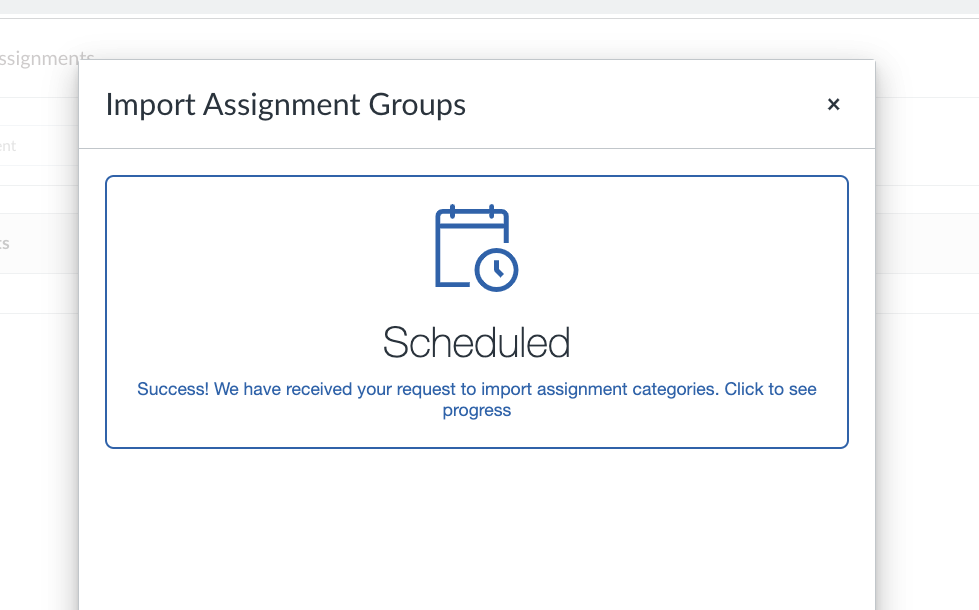Click the bold background row ending 'ts'
Viewport: 979px width, 610px height.
coord(8,243)
